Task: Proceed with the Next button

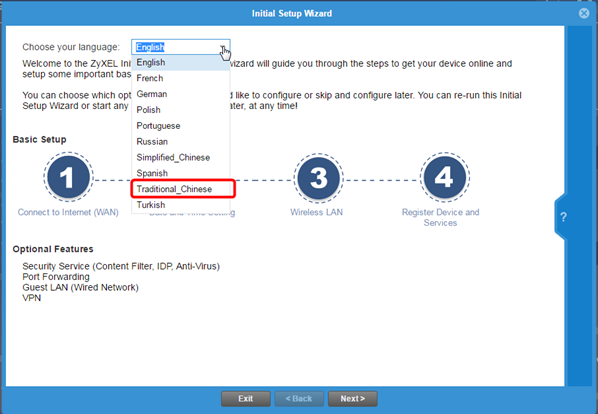Action: click(353, 399)
